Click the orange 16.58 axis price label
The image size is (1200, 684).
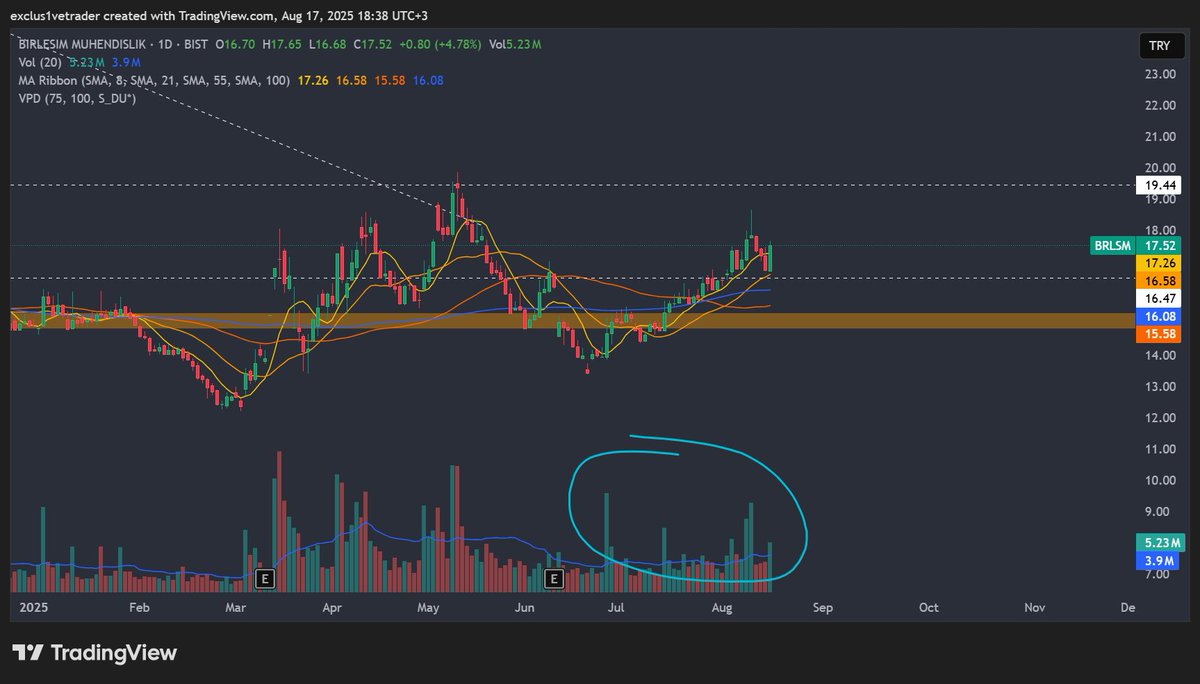pyautogui.click(x=1158, y=280)
